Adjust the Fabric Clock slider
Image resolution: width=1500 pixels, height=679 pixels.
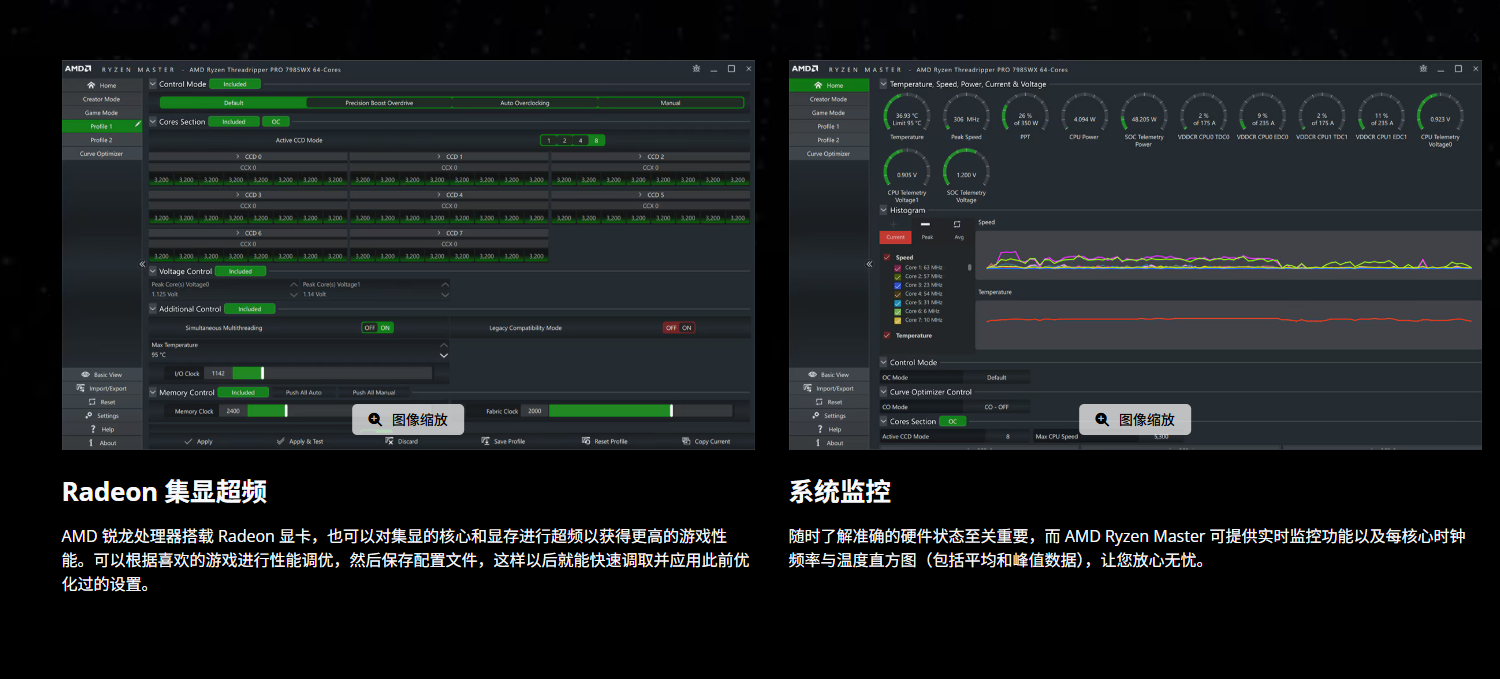click(640, 411)
